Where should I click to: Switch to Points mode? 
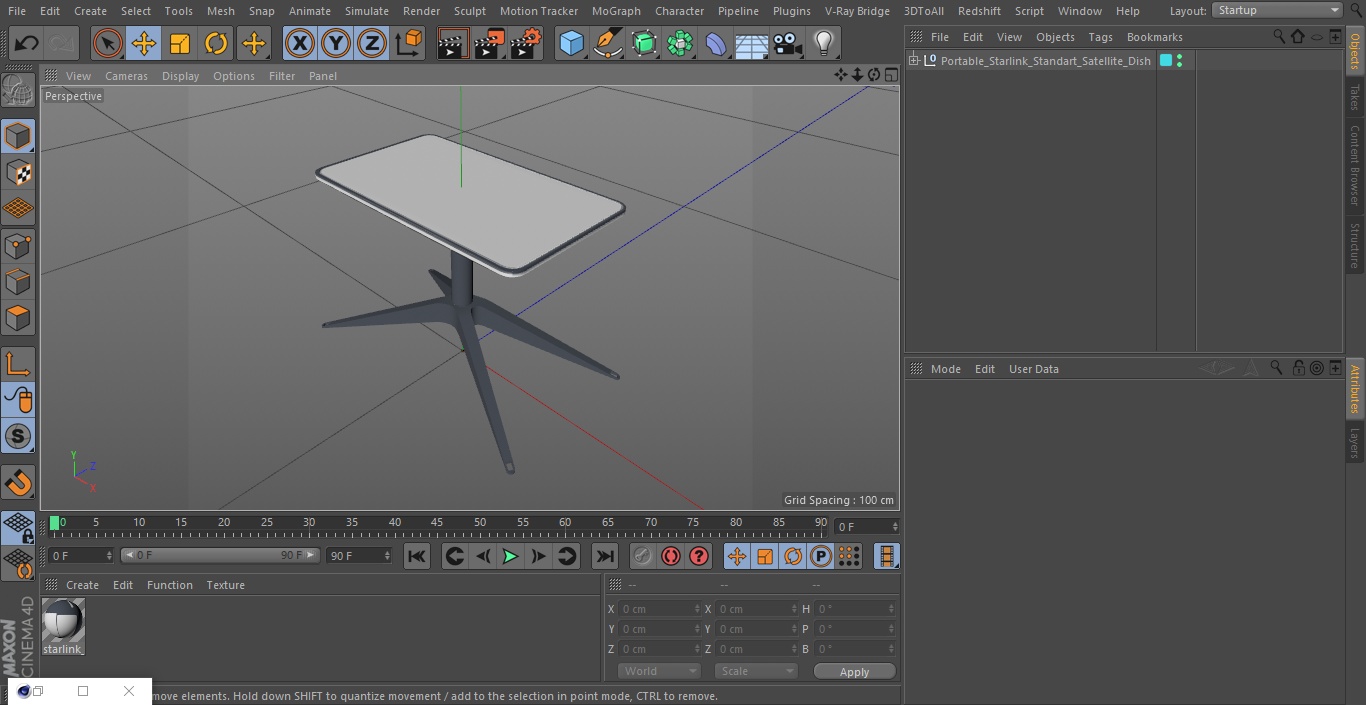pyautogui.click(x=18, y=245)
